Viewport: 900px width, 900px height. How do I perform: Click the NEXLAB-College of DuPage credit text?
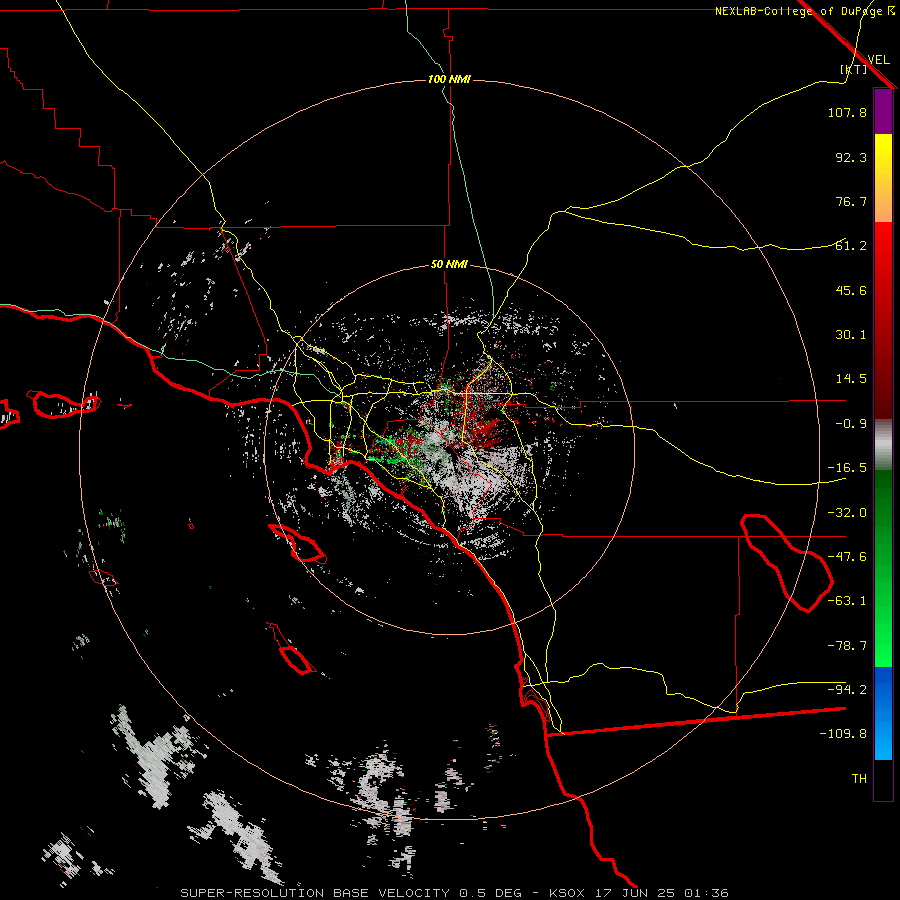coord(798,11)
